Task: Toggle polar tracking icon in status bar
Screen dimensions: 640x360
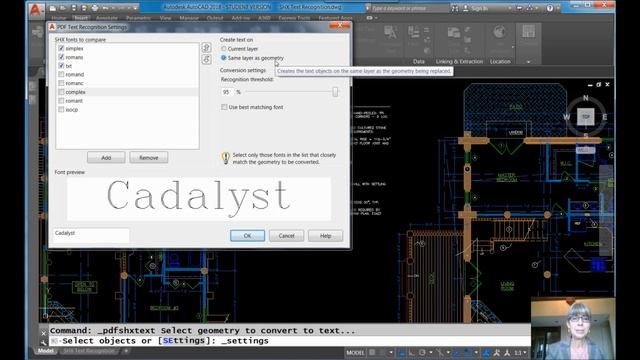Action: tap(422, 352)
